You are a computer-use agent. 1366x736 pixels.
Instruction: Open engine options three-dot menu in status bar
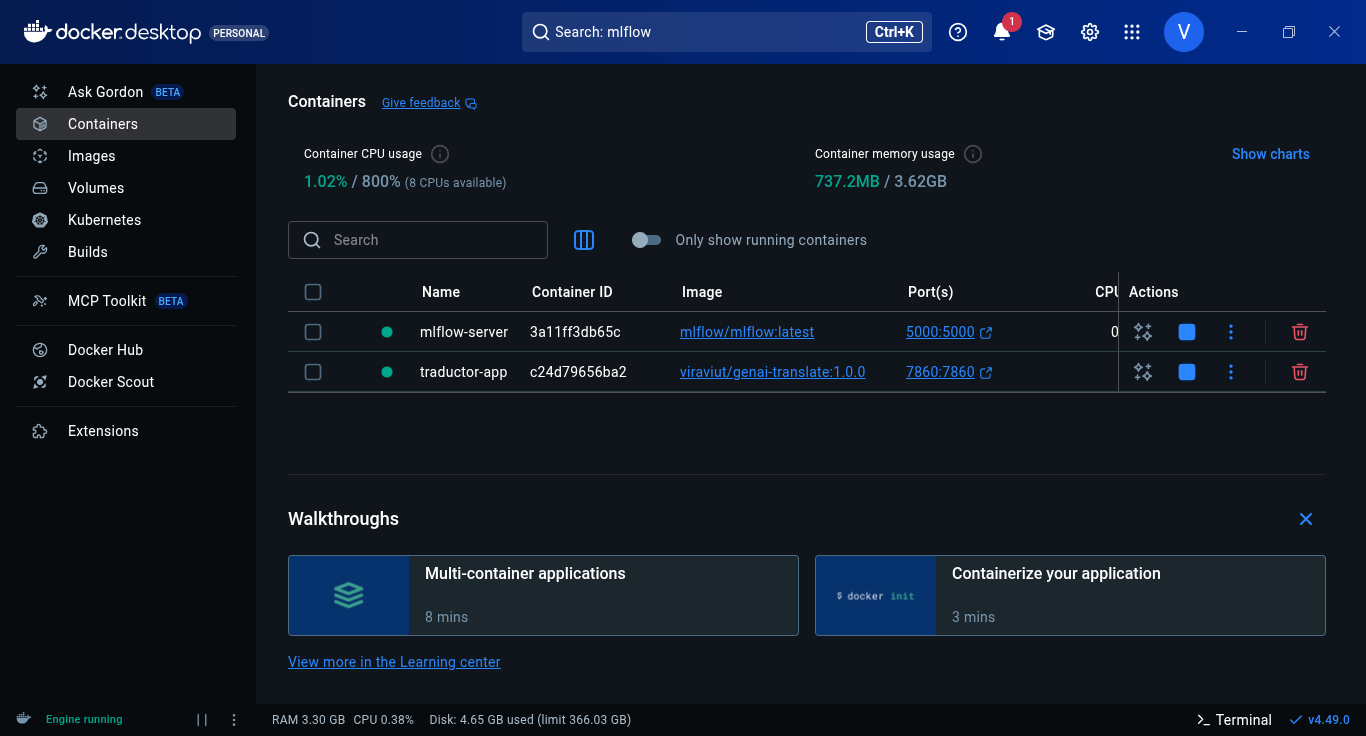point(234,720)
